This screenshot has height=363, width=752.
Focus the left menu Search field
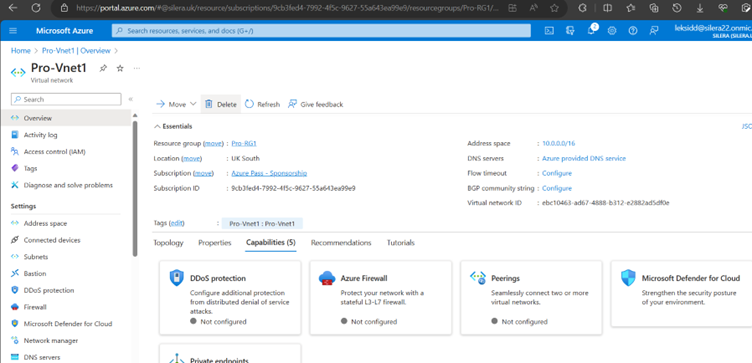(x=66, y=99)
